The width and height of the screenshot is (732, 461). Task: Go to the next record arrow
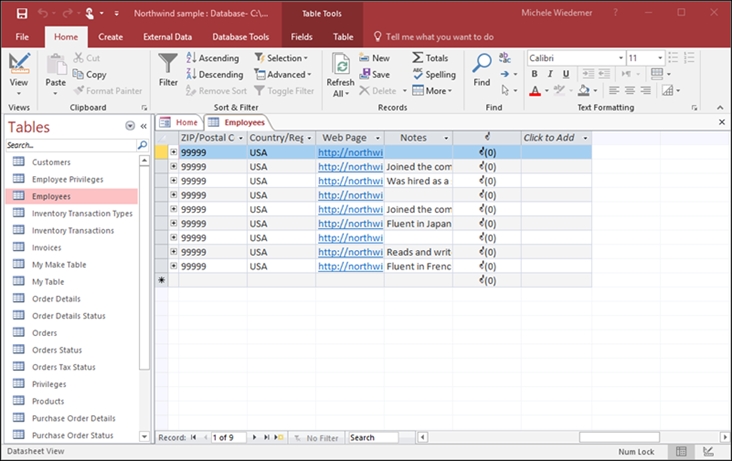254,437
